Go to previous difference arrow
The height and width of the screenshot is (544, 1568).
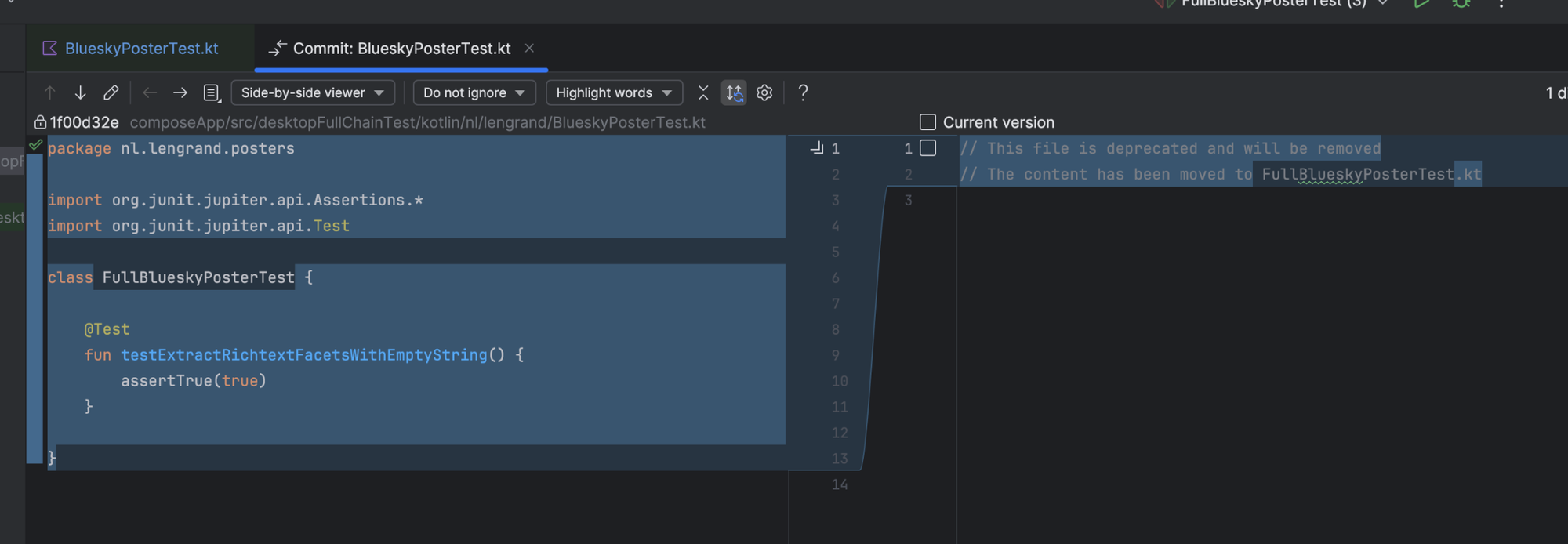click(x=50, y=92)
